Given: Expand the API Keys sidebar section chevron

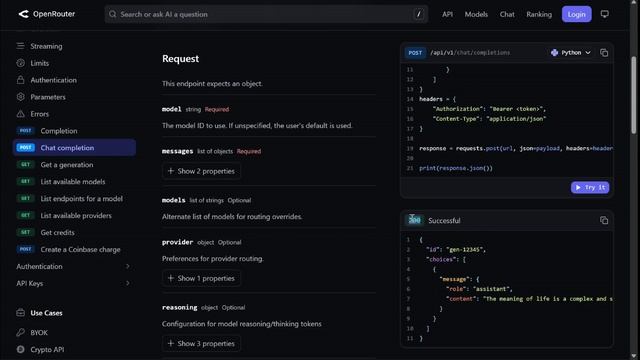Looking at the screenshot, I should point(128,283).
